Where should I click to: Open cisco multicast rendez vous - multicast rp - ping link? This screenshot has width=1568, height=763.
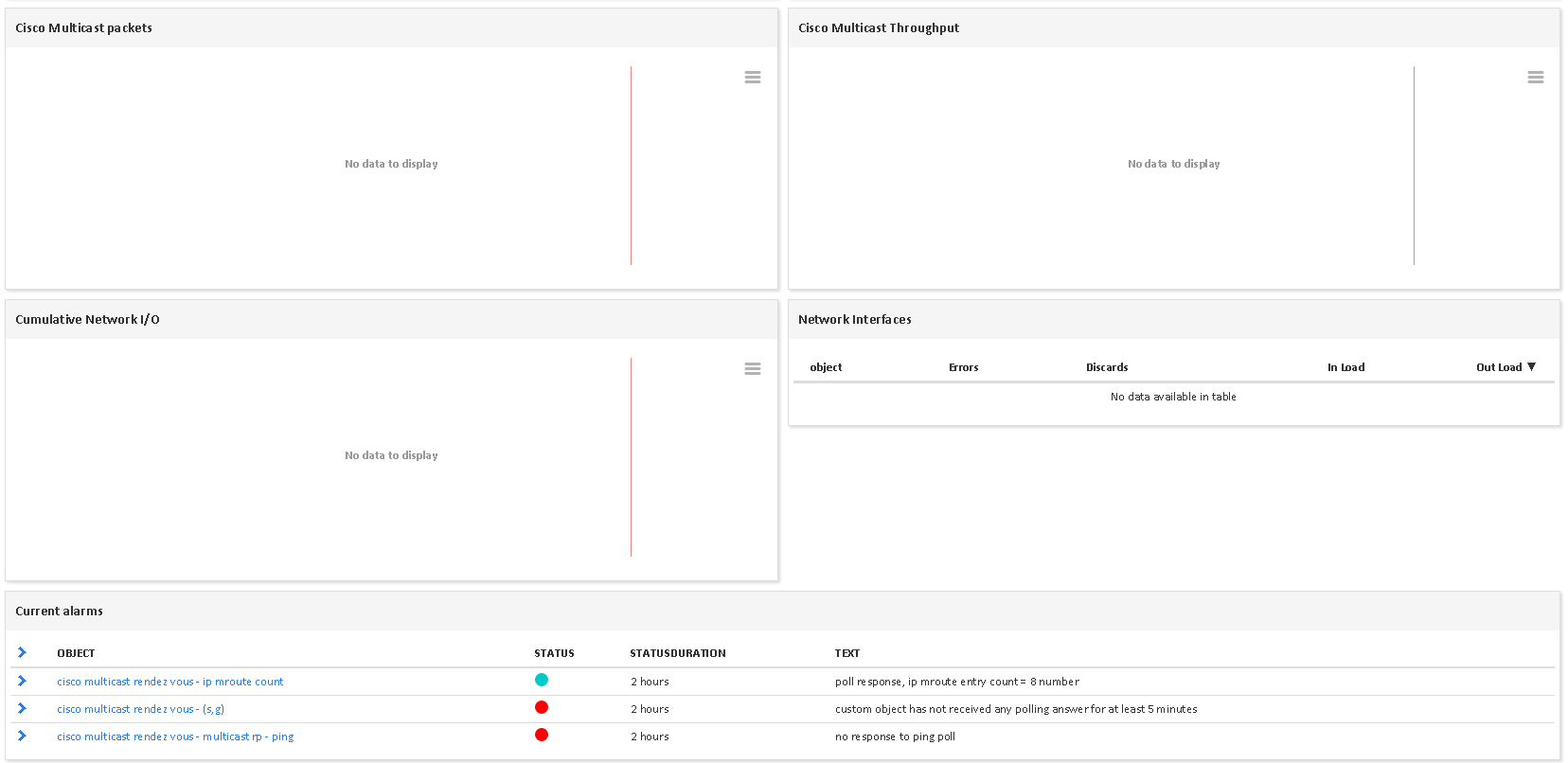click(175, 736)
